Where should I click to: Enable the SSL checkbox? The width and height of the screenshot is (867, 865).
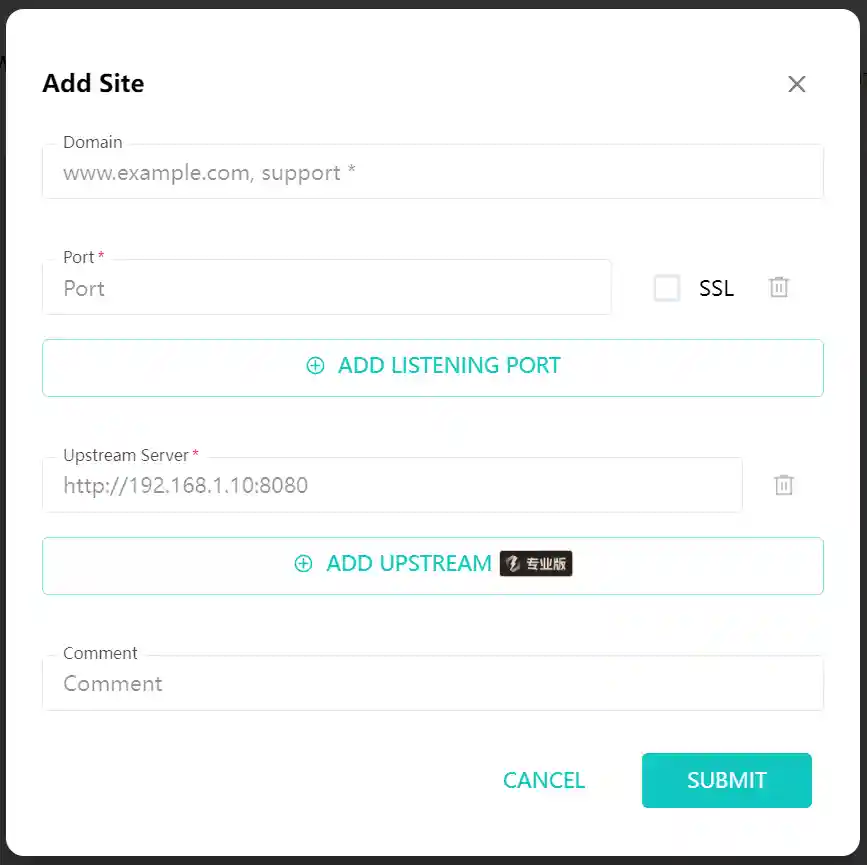pyautogui.click(x=667, y=288)
